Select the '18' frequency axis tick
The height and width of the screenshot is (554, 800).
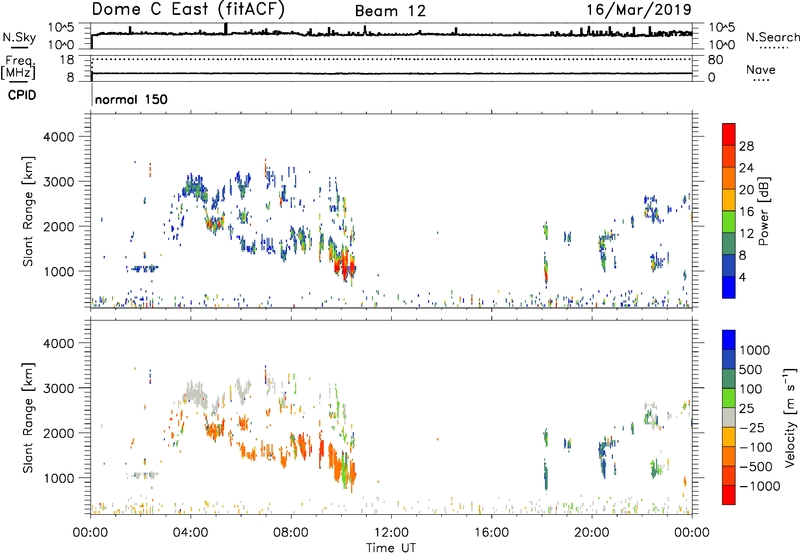click(x=67, y=60)
